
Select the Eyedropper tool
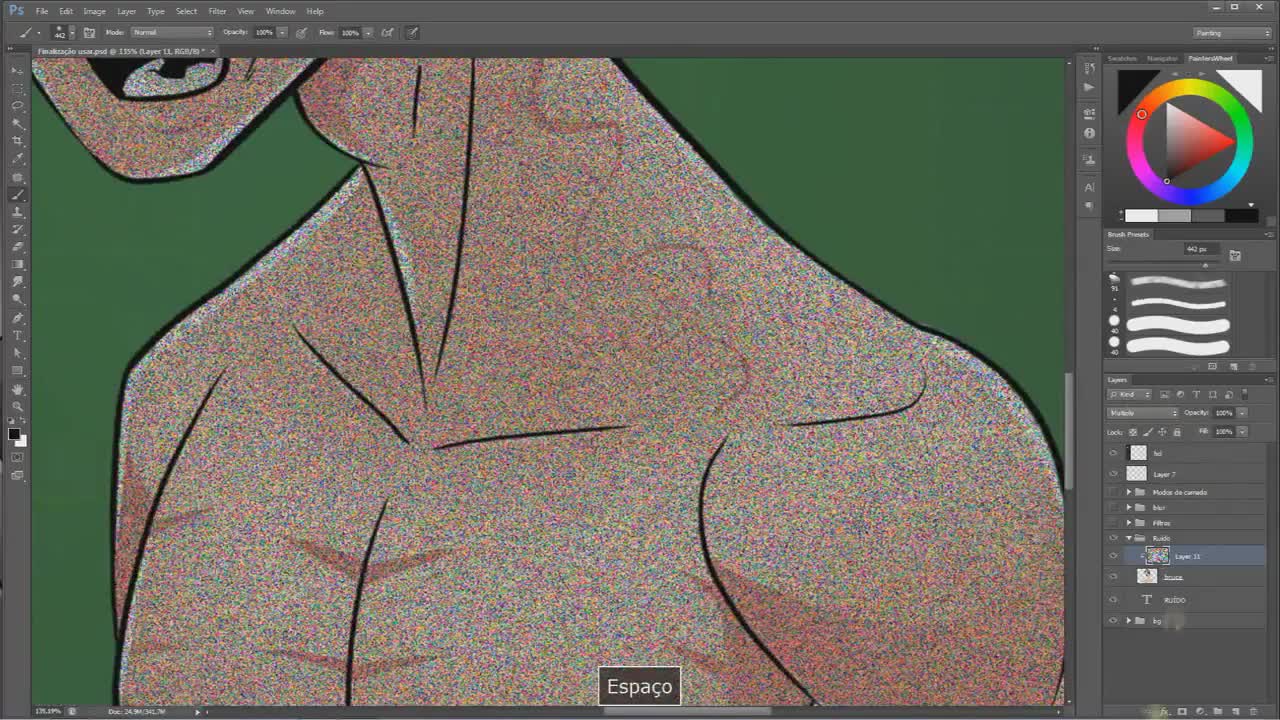tap(18, 159)
